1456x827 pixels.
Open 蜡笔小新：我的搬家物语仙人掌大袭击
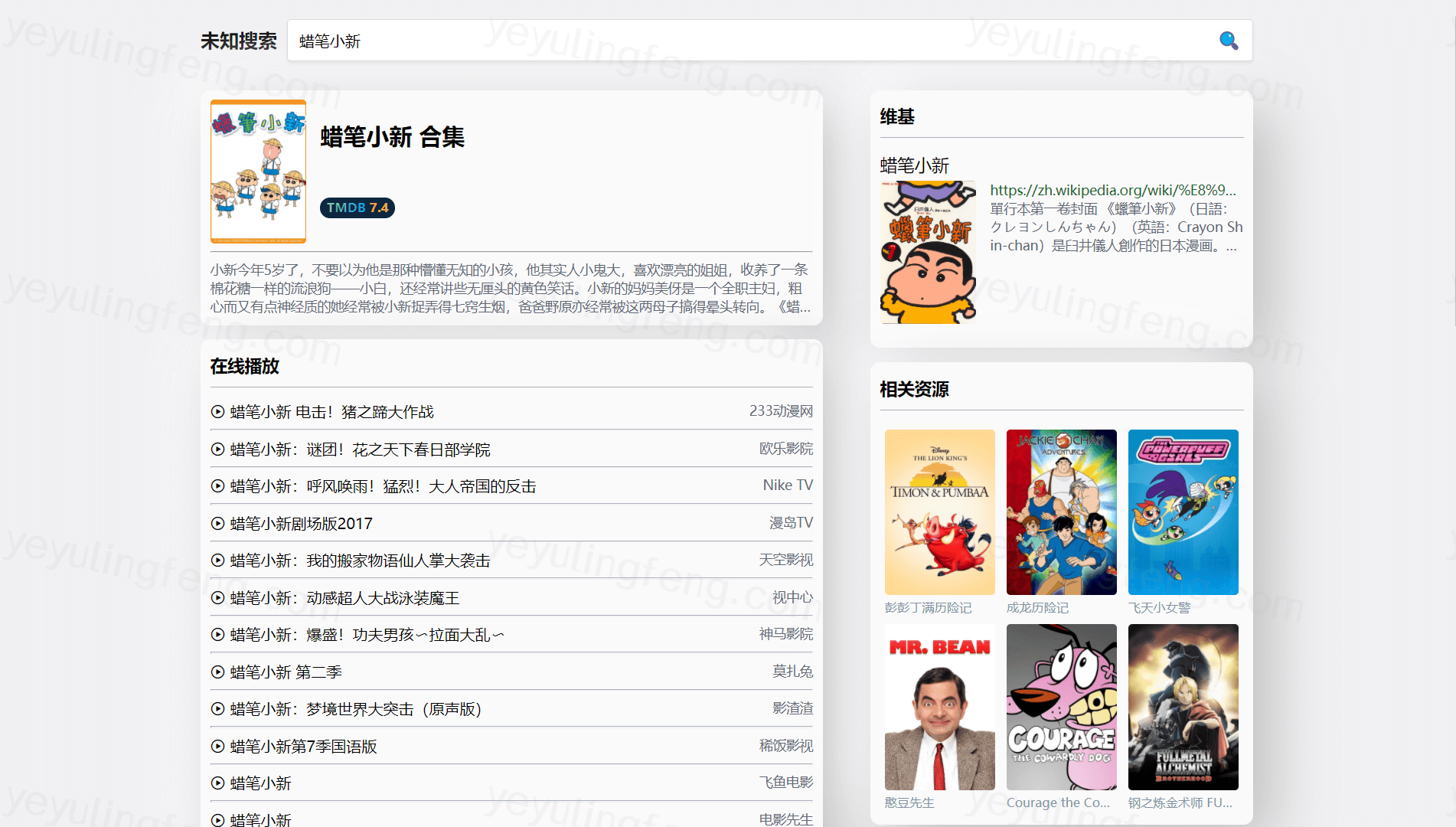[x=361, y=561]
